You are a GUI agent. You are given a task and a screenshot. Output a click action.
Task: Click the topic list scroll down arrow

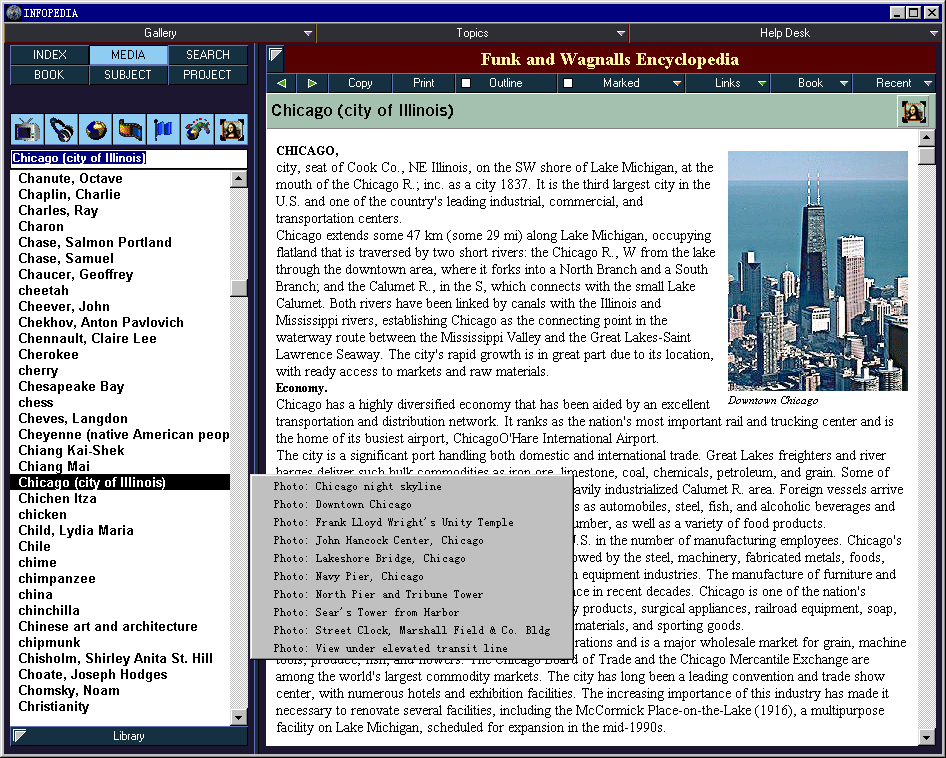pos(239,717)
